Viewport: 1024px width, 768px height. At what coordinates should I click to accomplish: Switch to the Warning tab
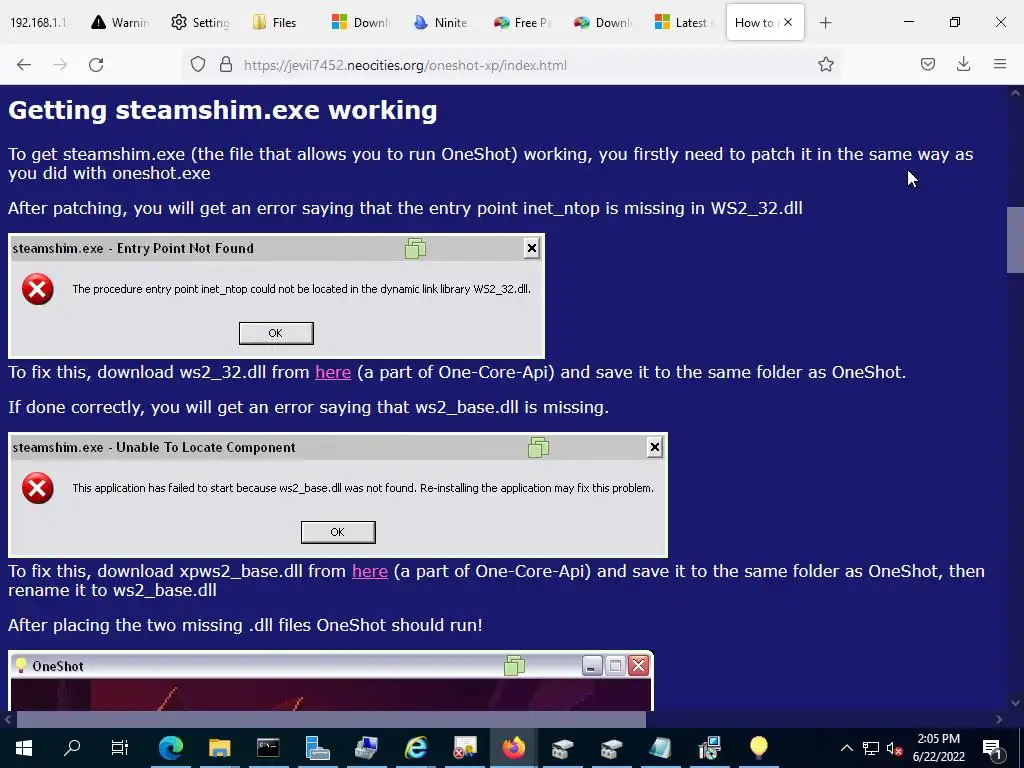[120, 23]
